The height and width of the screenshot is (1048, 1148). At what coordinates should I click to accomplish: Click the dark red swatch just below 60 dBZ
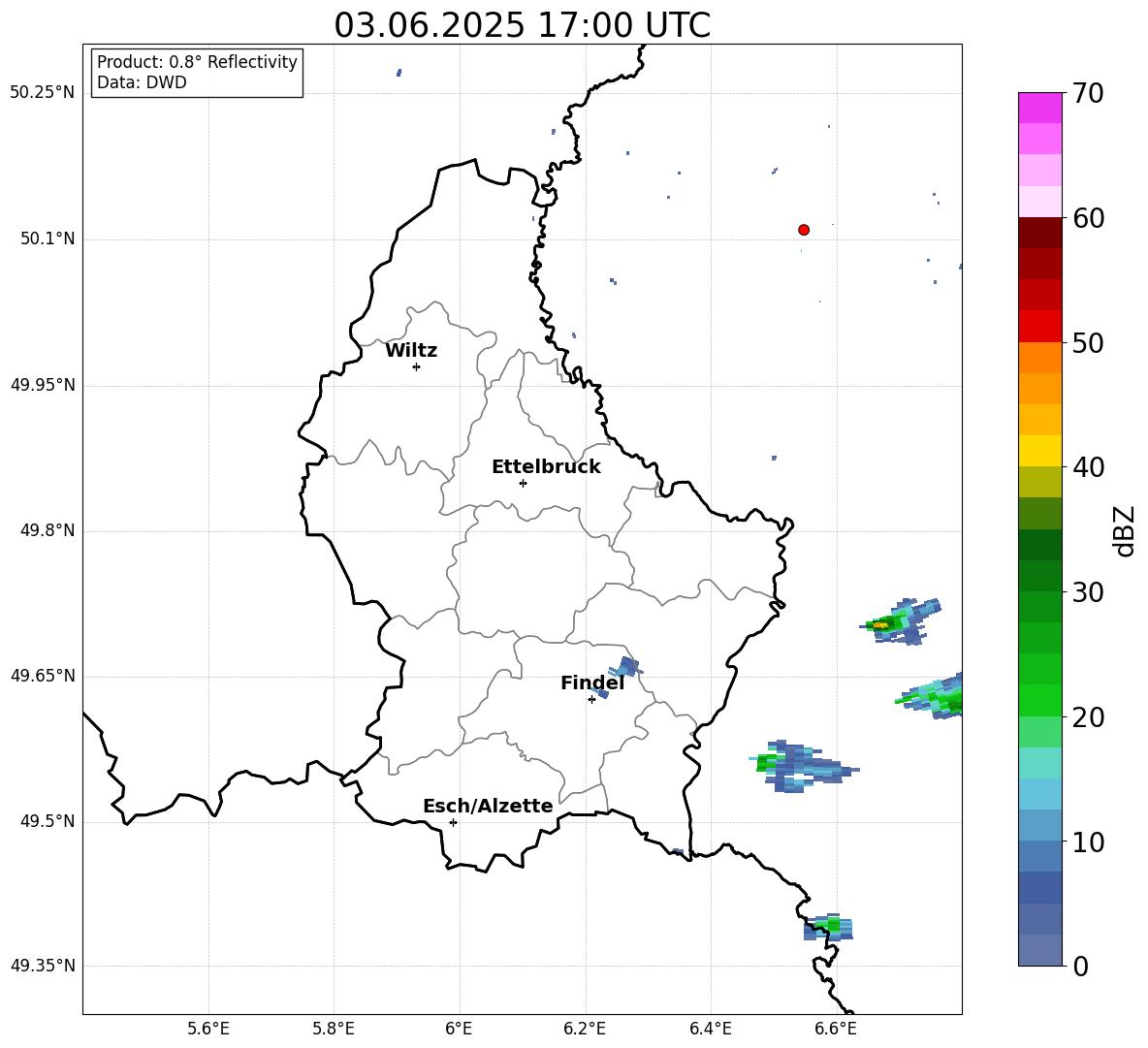(x=1039, y=232)
